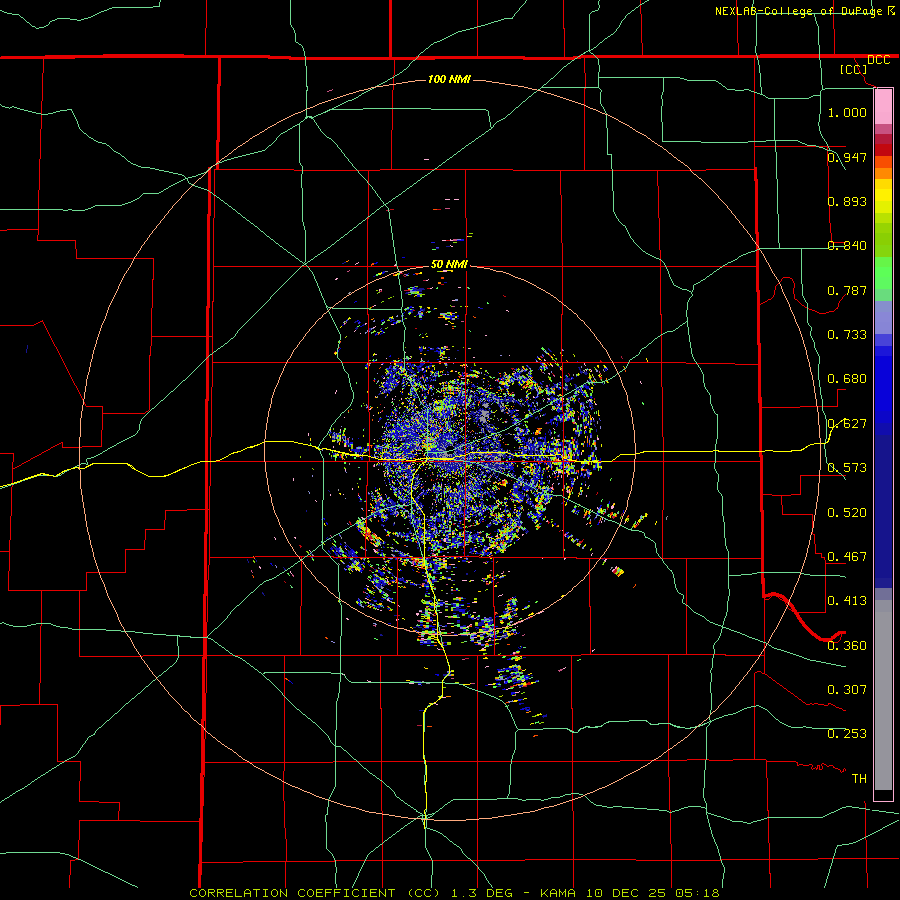Viewport: 900px width, 900px height.
Task: Click the pink swatch at top of color bar
Action: click(x=883, y=107)
